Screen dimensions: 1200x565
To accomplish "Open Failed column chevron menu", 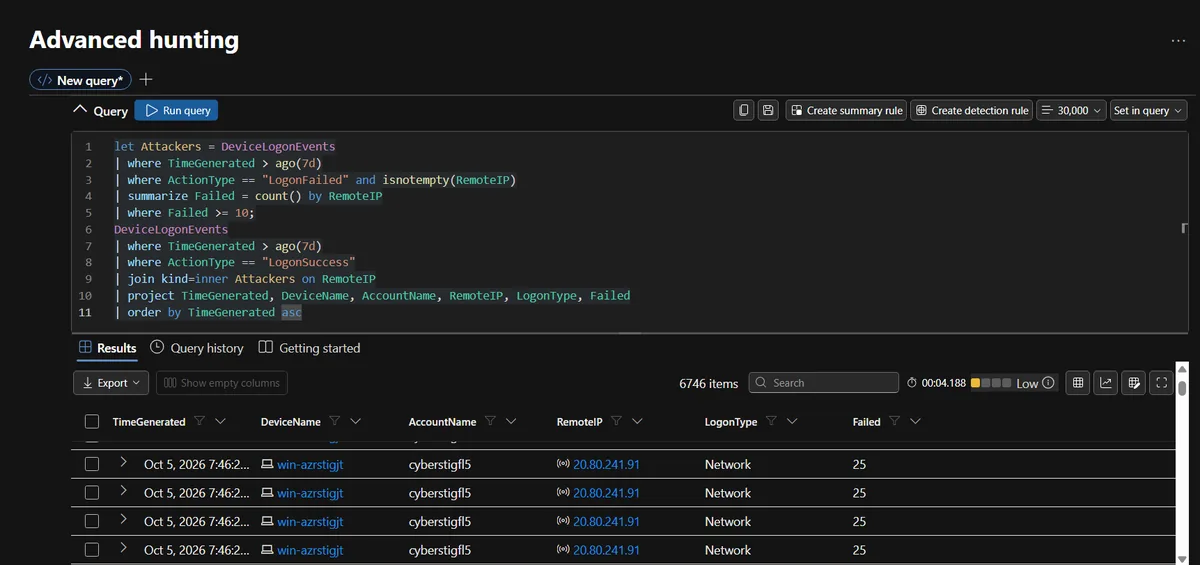I will tap(914, 422).
